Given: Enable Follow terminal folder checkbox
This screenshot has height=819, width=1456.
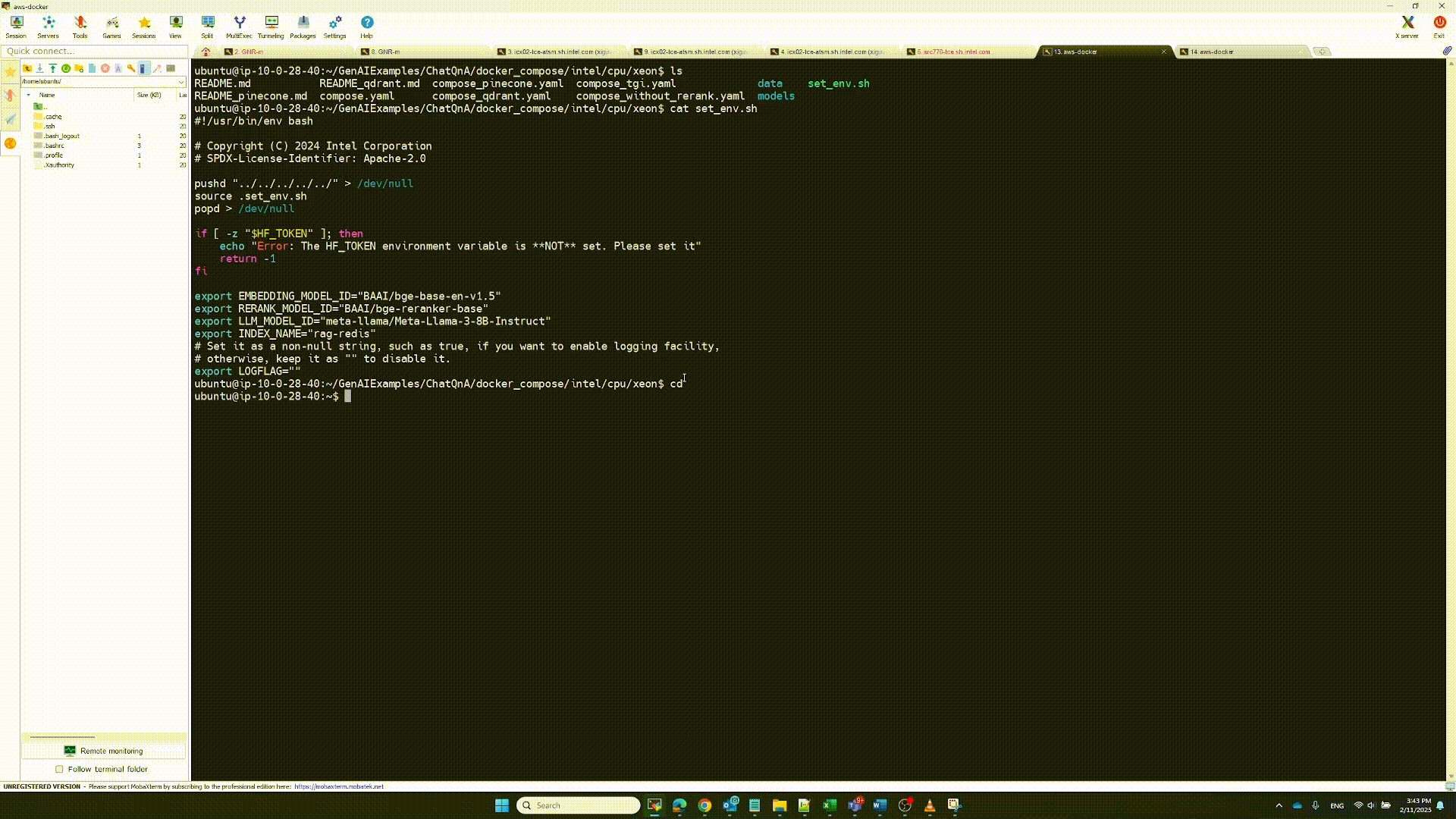Looking at the screenshot, I should [x=59, y=769].
